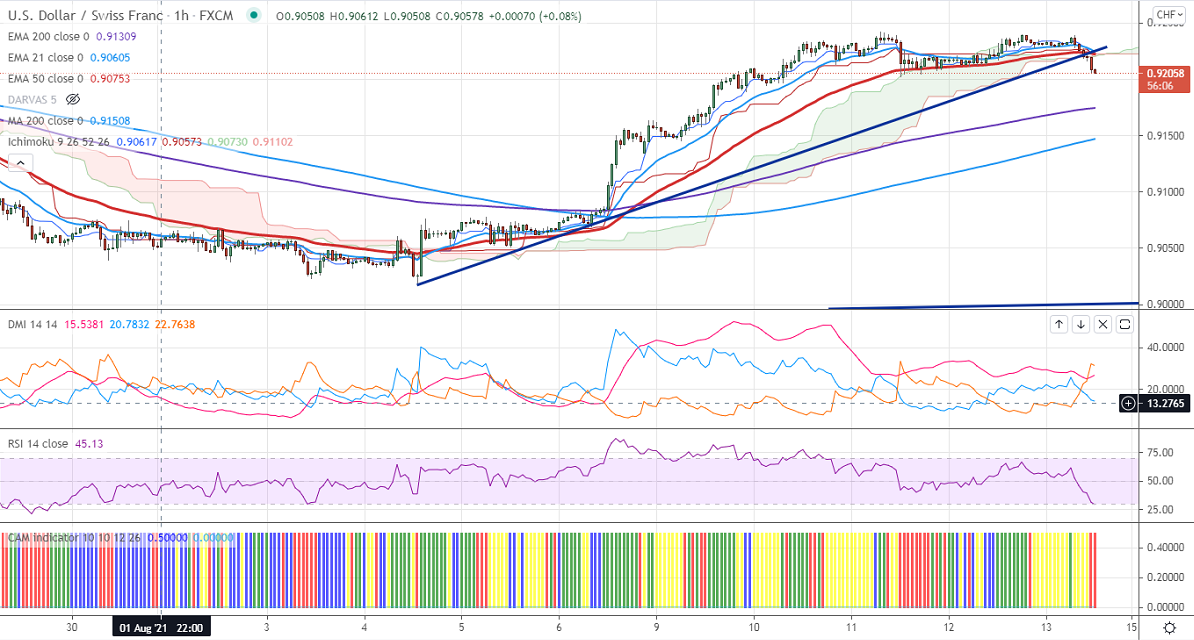Maximize the DMI pane
This screenshot has height=640, width=1194.
point(1125,325)
